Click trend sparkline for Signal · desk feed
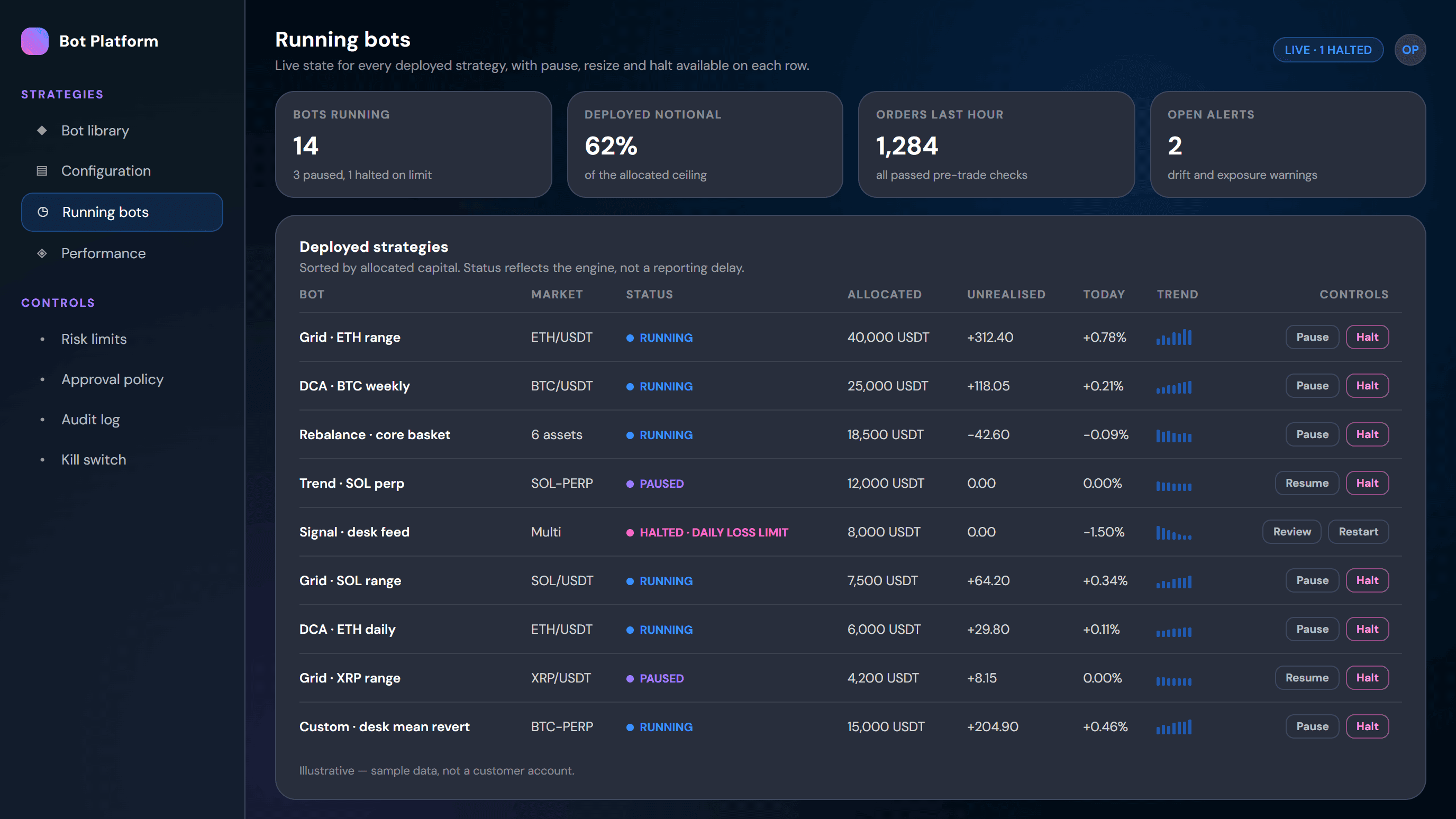1456x819 pixels. pyautogui.click(x=1174, y=532)
